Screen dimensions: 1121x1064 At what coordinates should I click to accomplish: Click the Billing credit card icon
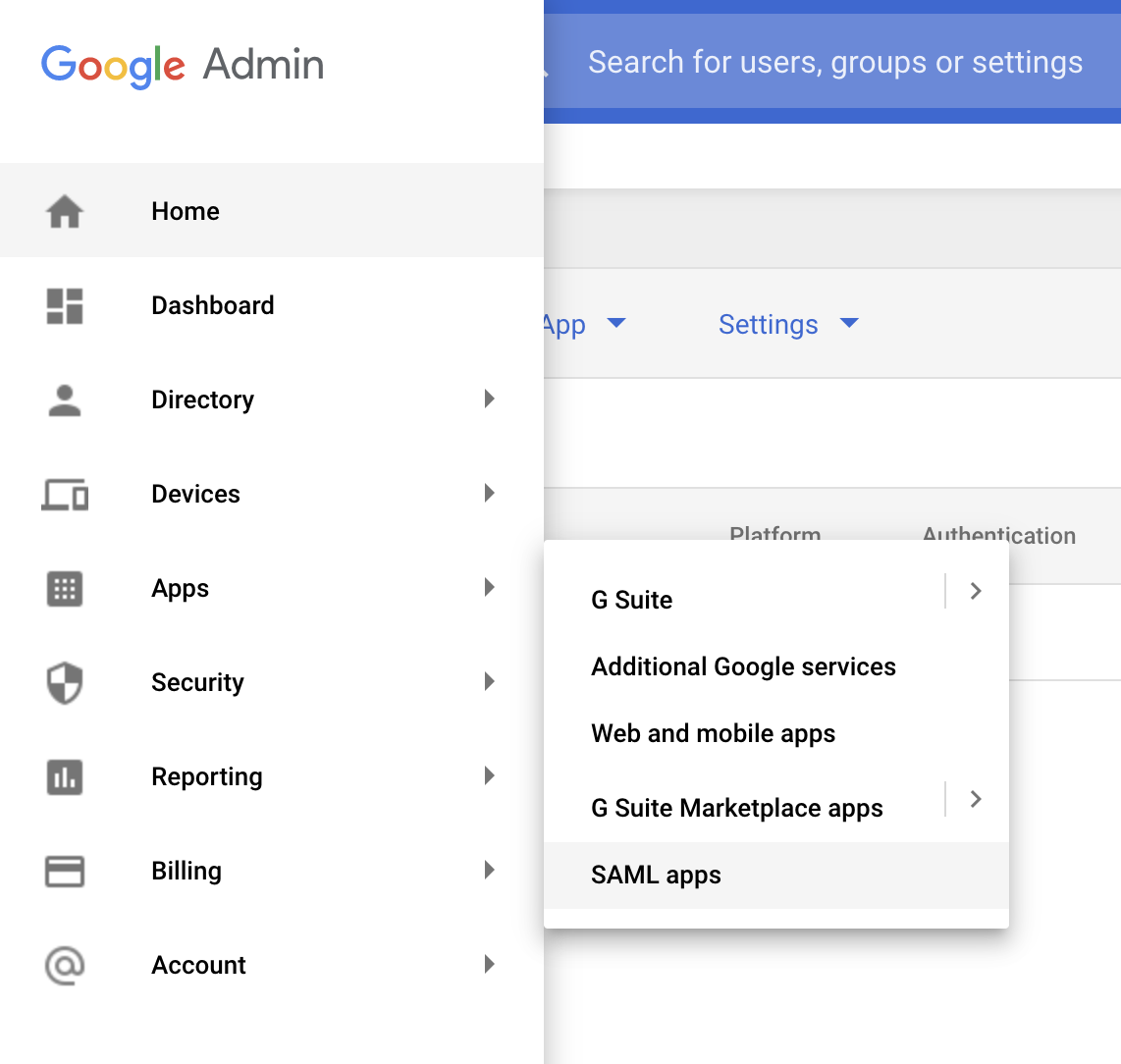[x=65, y=871]
